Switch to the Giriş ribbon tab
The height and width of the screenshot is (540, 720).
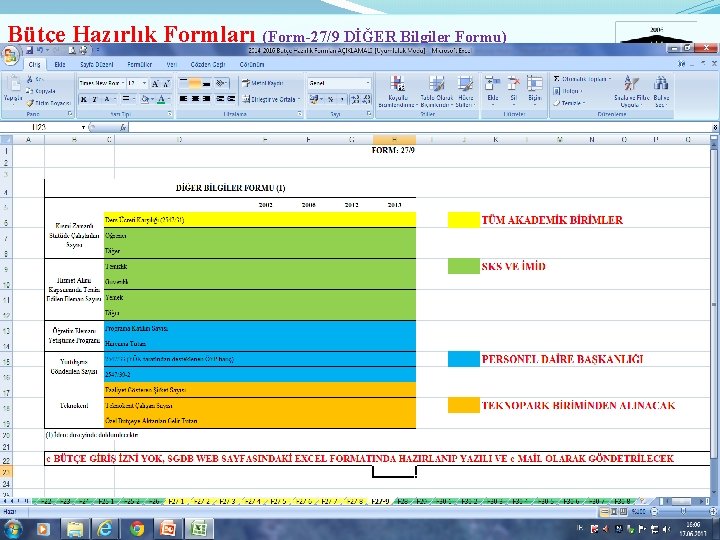pyautogui.click(x=34, y=64)
